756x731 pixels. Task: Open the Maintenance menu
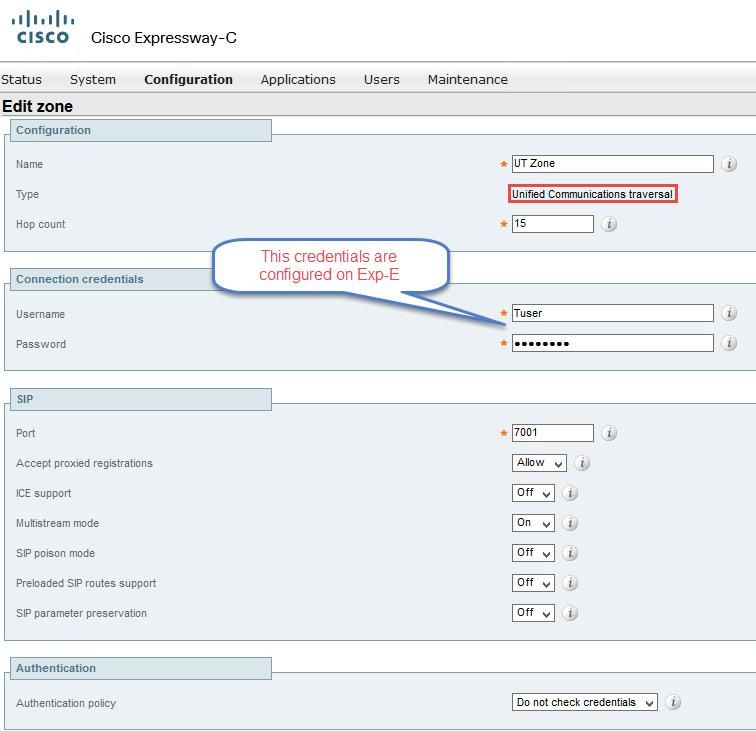tap(468, 79)
